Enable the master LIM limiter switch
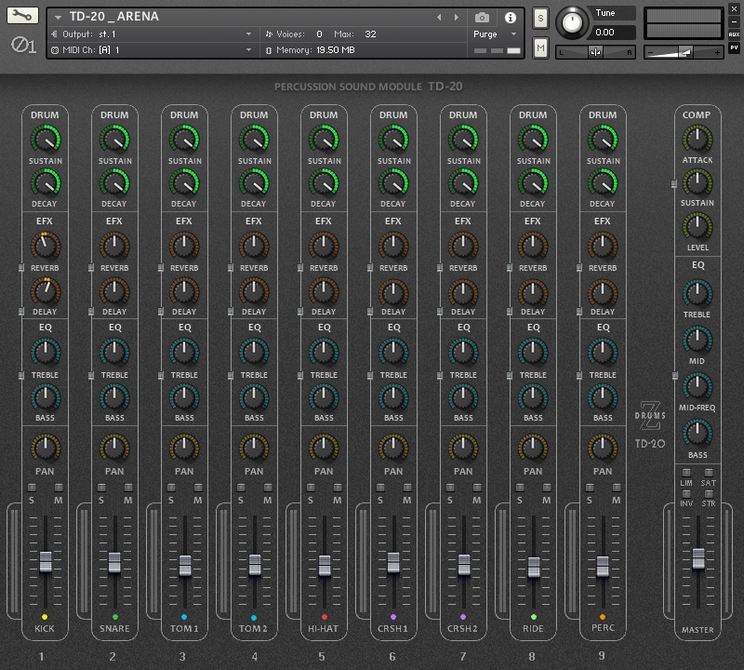Viewport: 744px width, 670px height. click(687, 473)
